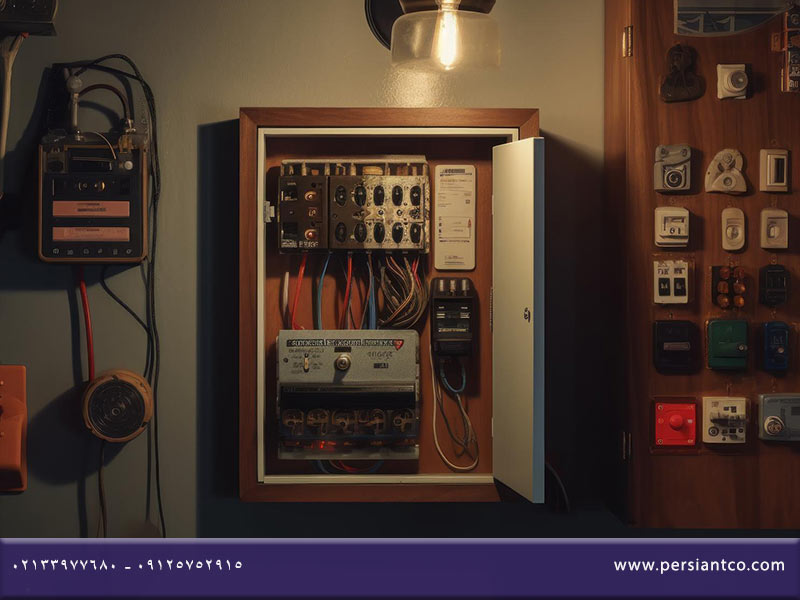Click the top-left gray camera-like device on board
Viewport: 800px width, 600px height.
click(672, 168)
